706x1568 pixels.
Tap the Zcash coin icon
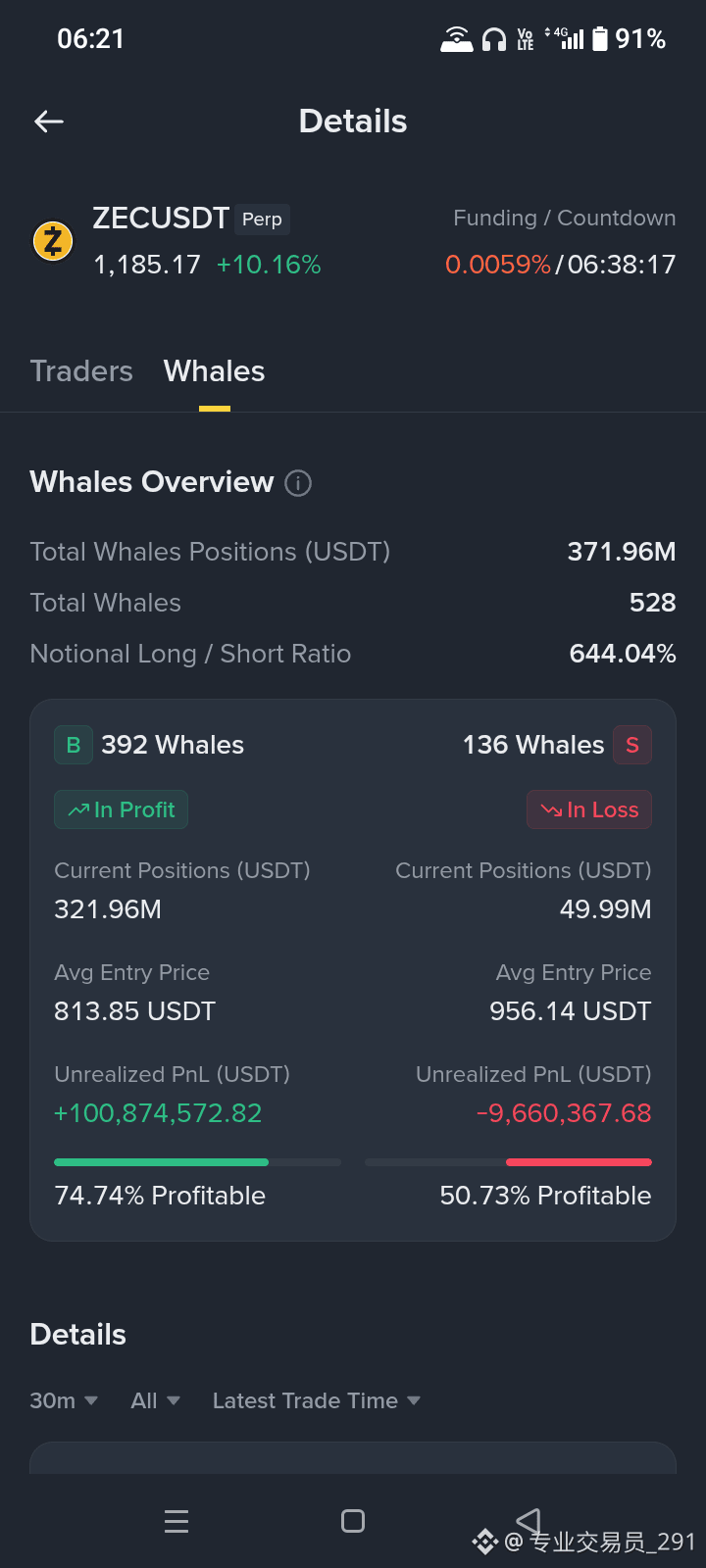coord(53,241)
